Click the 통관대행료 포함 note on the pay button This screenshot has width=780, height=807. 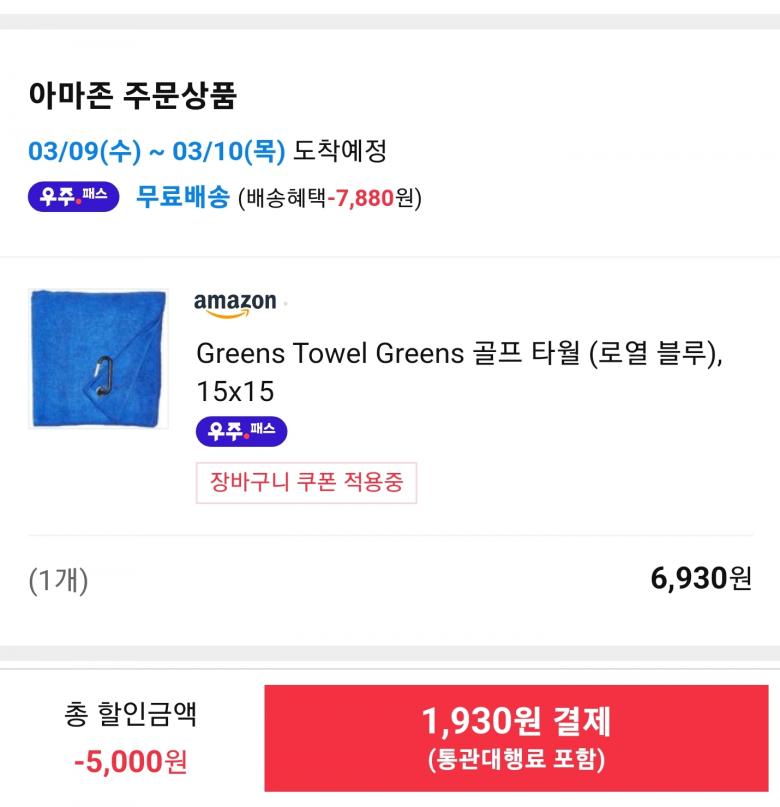(515, 760)
